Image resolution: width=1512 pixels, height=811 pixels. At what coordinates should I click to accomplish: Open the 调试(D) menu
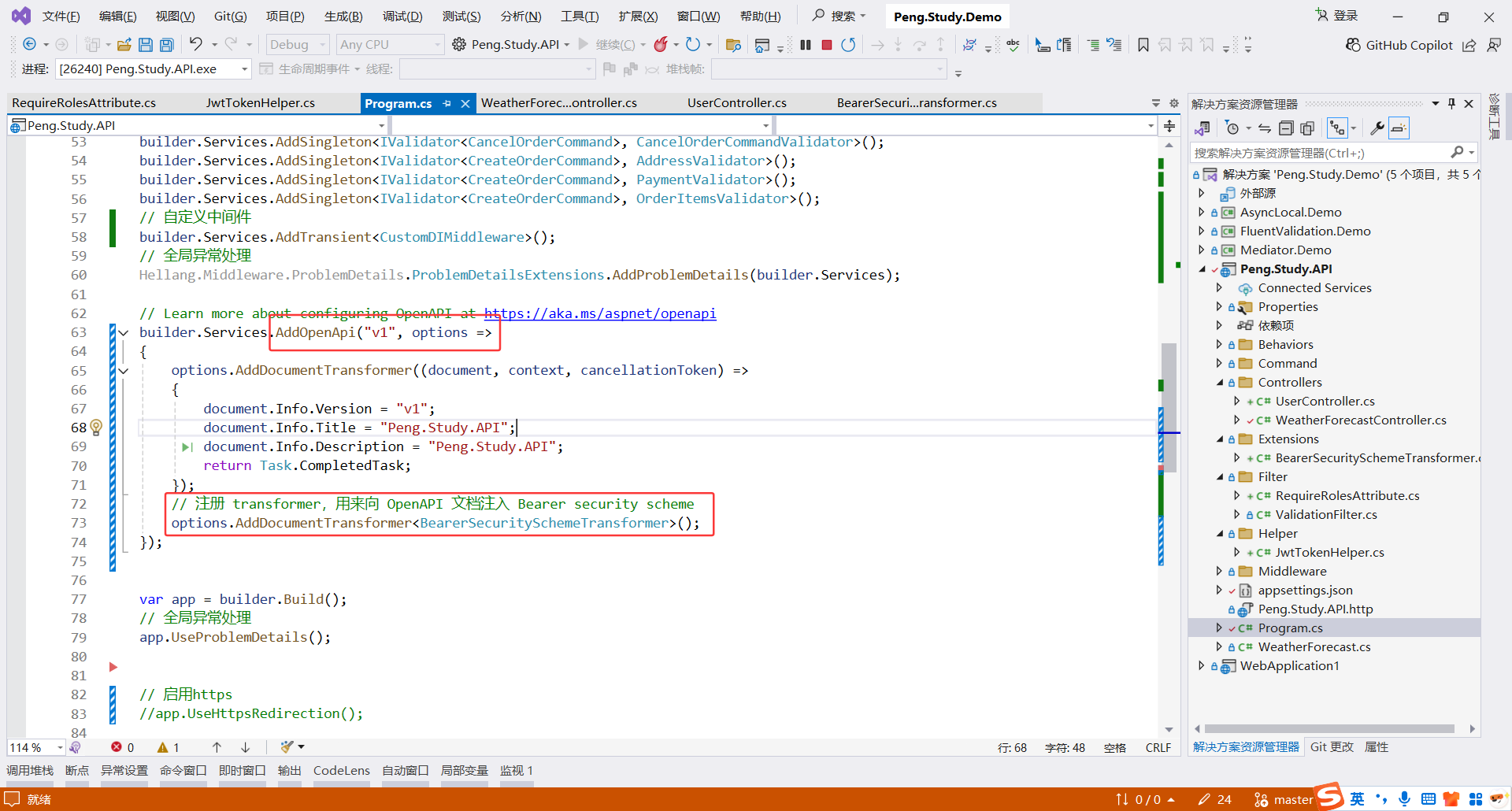click(x=402, y=17)
